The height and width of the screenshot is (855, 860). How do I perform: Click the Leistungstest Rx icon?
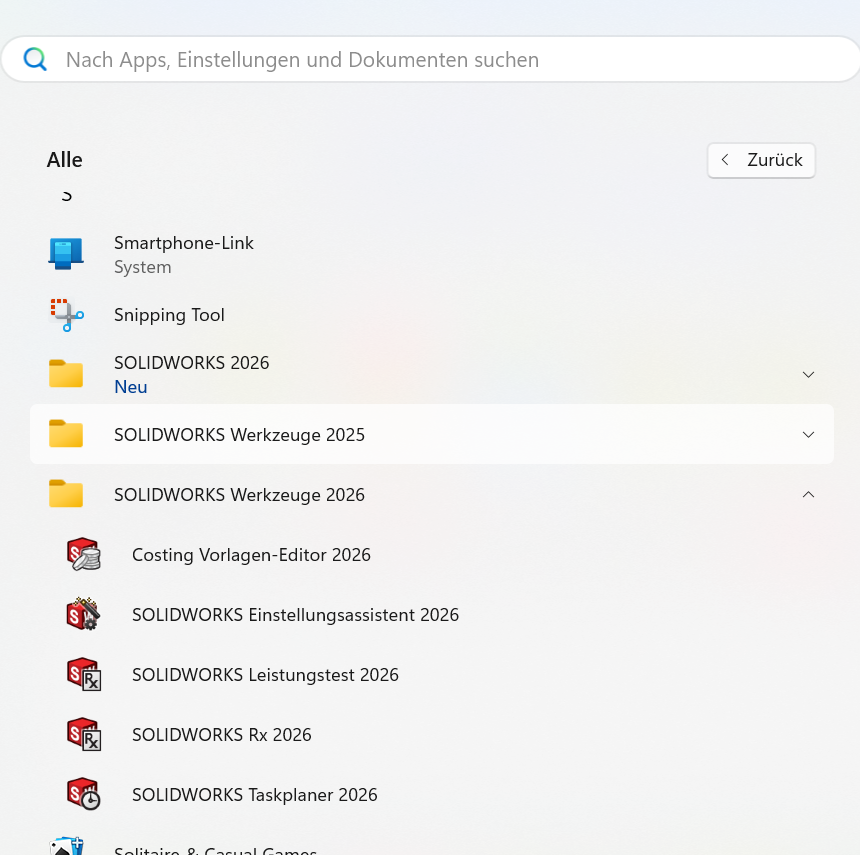84,675
